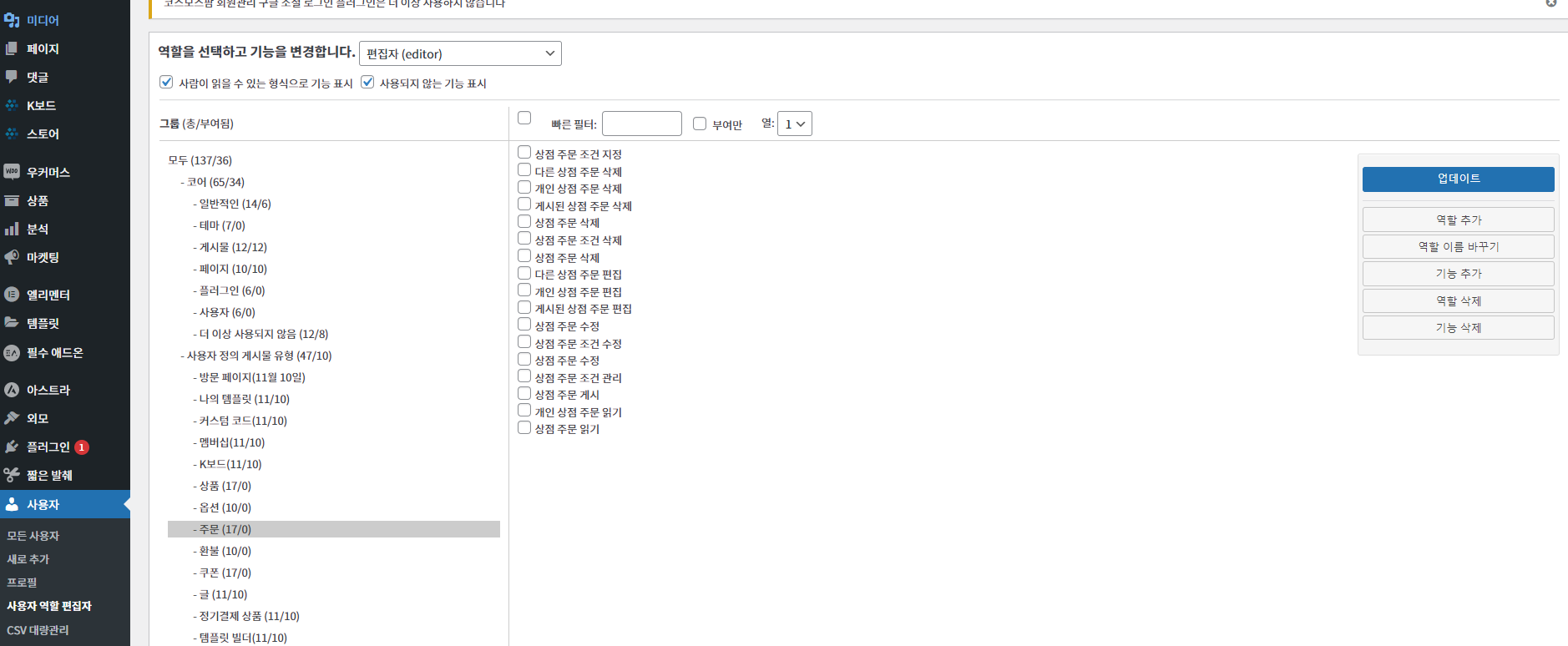The width and height of the screenshot is (1568, 646).
Task: Click the 미디어 sidebar icon
Action: pos(12,20)
